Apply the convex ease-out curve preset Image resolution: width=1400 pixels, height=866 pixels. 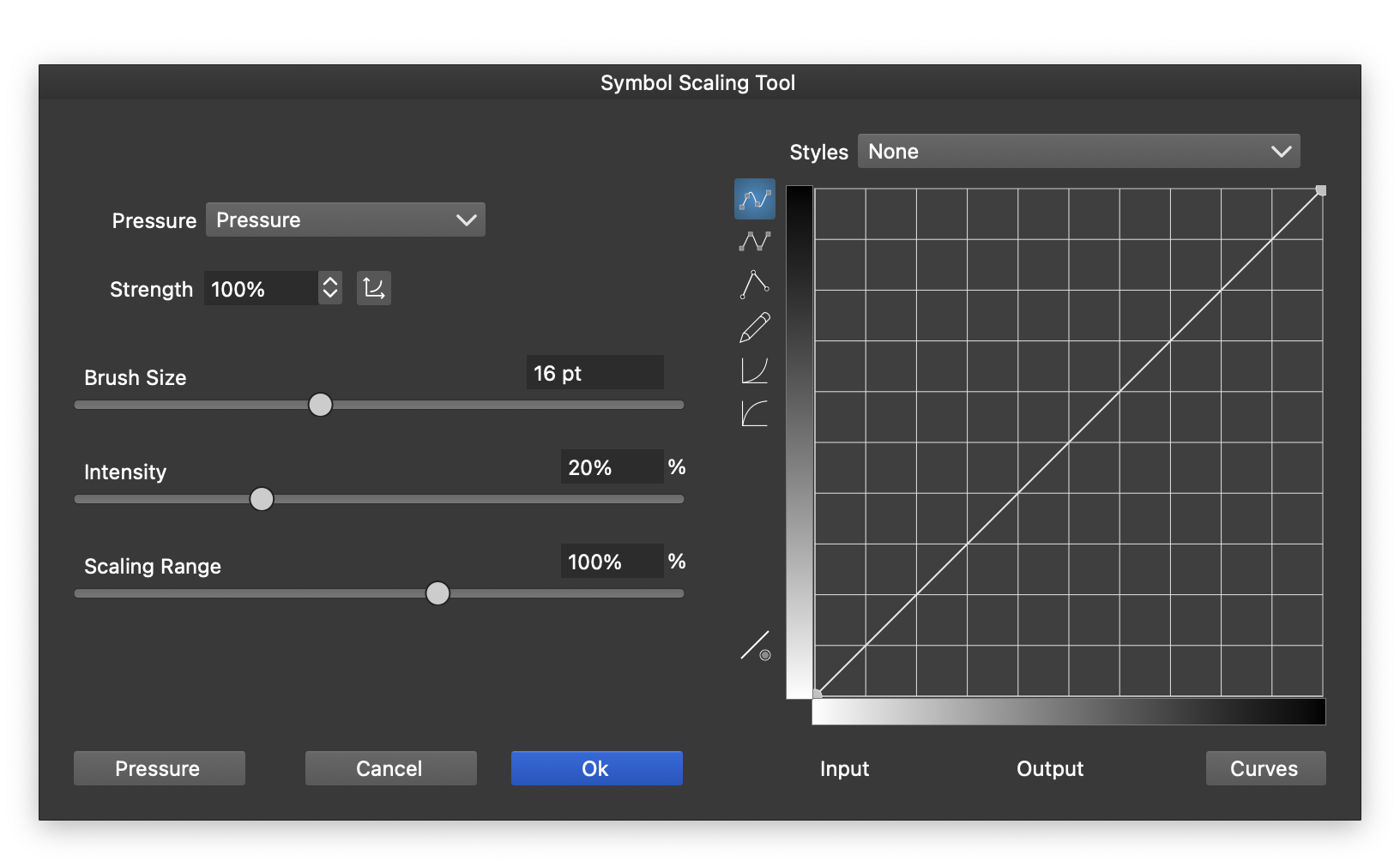(754, 413)
